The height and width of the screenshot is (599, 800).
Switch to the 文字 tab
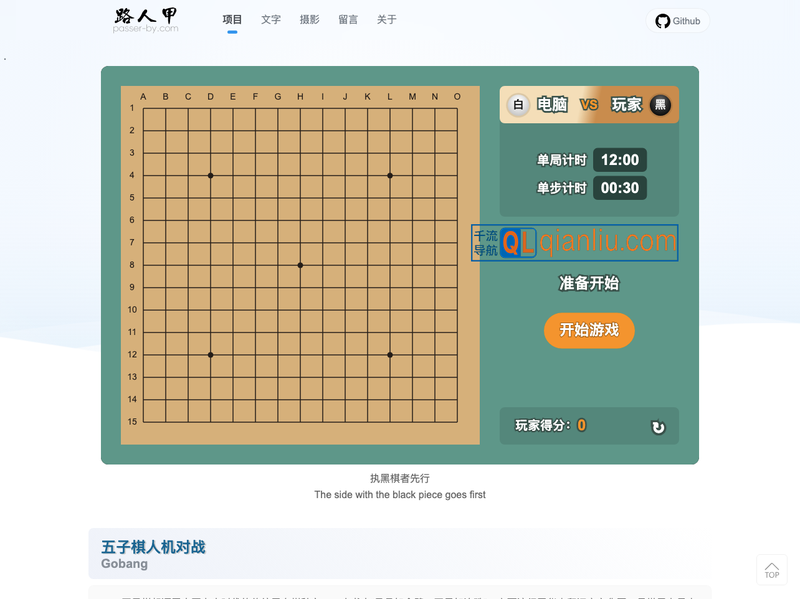tap(270, 18)
